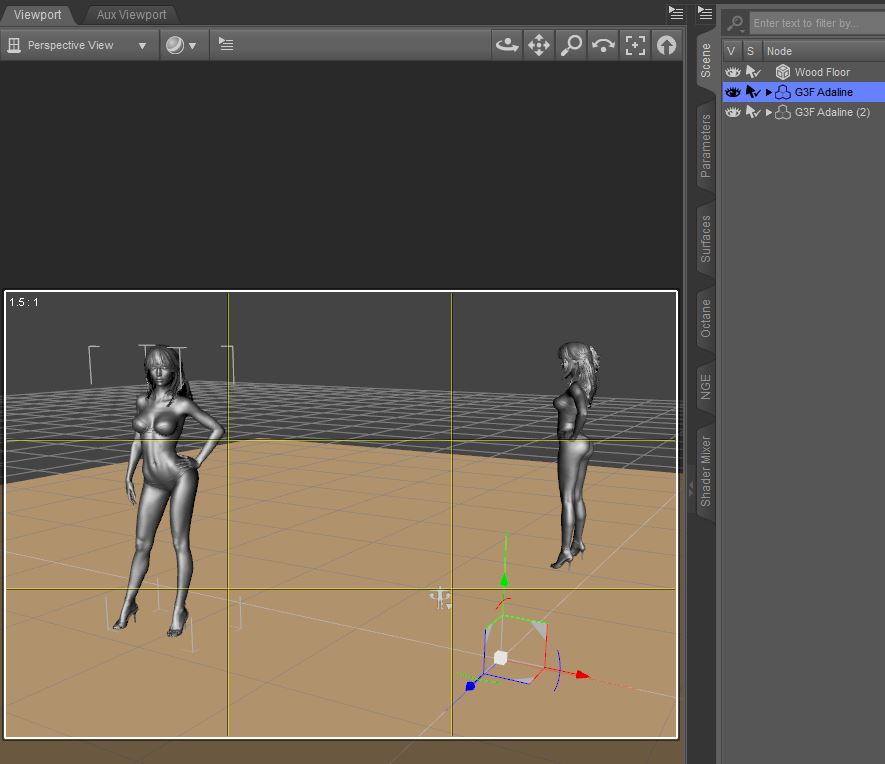This screenshot has width=885, height=764.
Task: Open the Perspective View camera dropdown
Action: 80,45
